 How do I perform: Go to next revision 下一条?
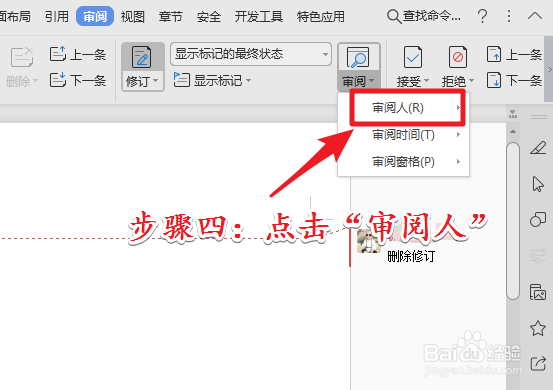[514, 80]
